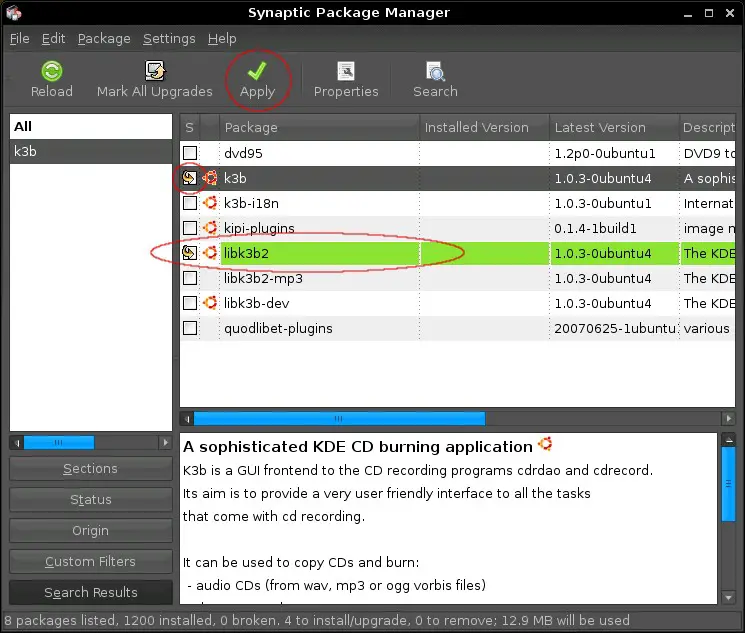The image size is (745, 633).
Task: Maximize the Synaptic window
Action: click(x=708, y=13)
